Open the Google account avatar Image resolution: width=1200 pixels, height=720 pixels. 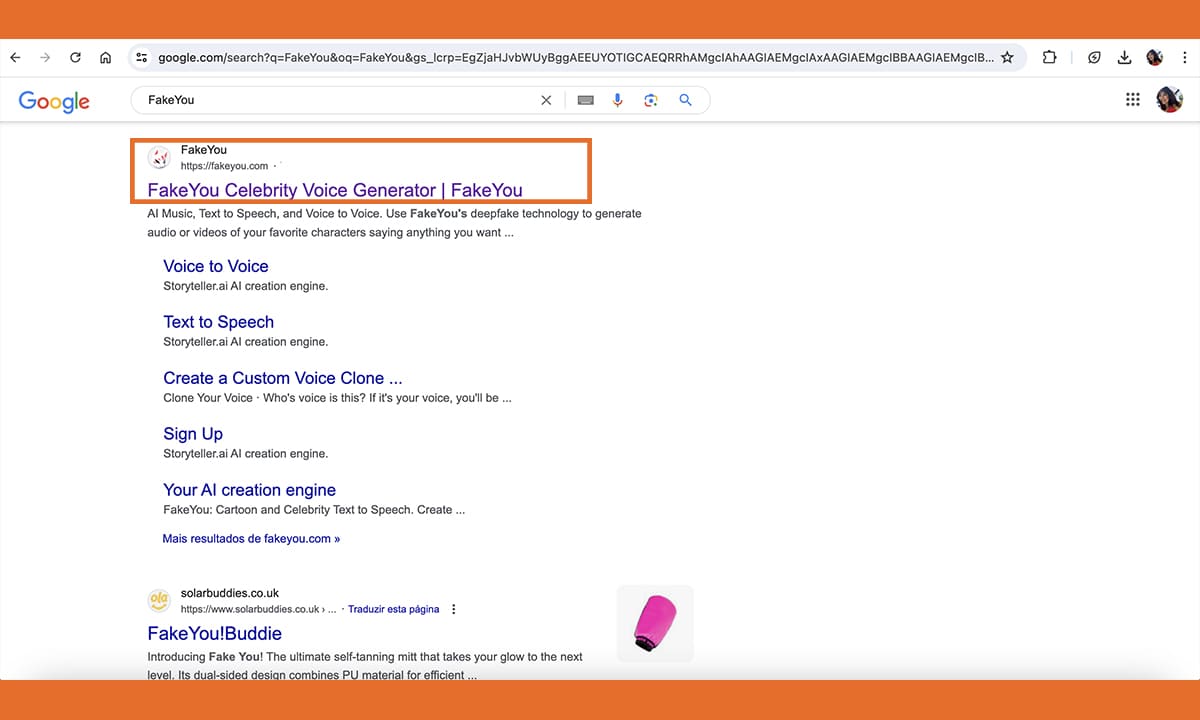tap(1170, 99)
